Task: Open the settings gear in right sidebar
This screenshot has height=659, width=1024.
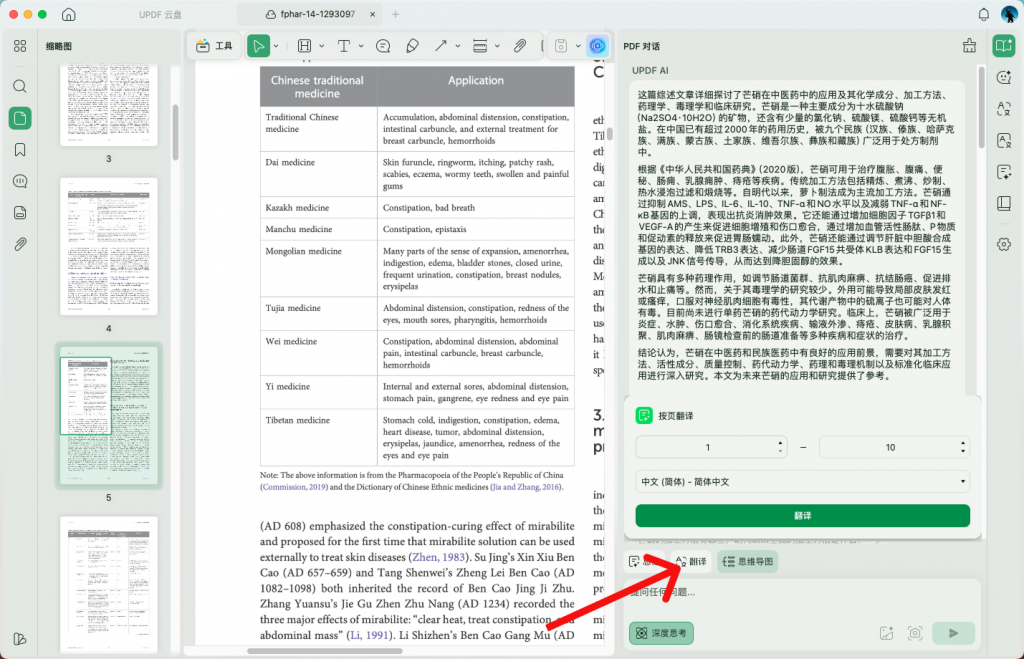Action: coord(1004,244)
